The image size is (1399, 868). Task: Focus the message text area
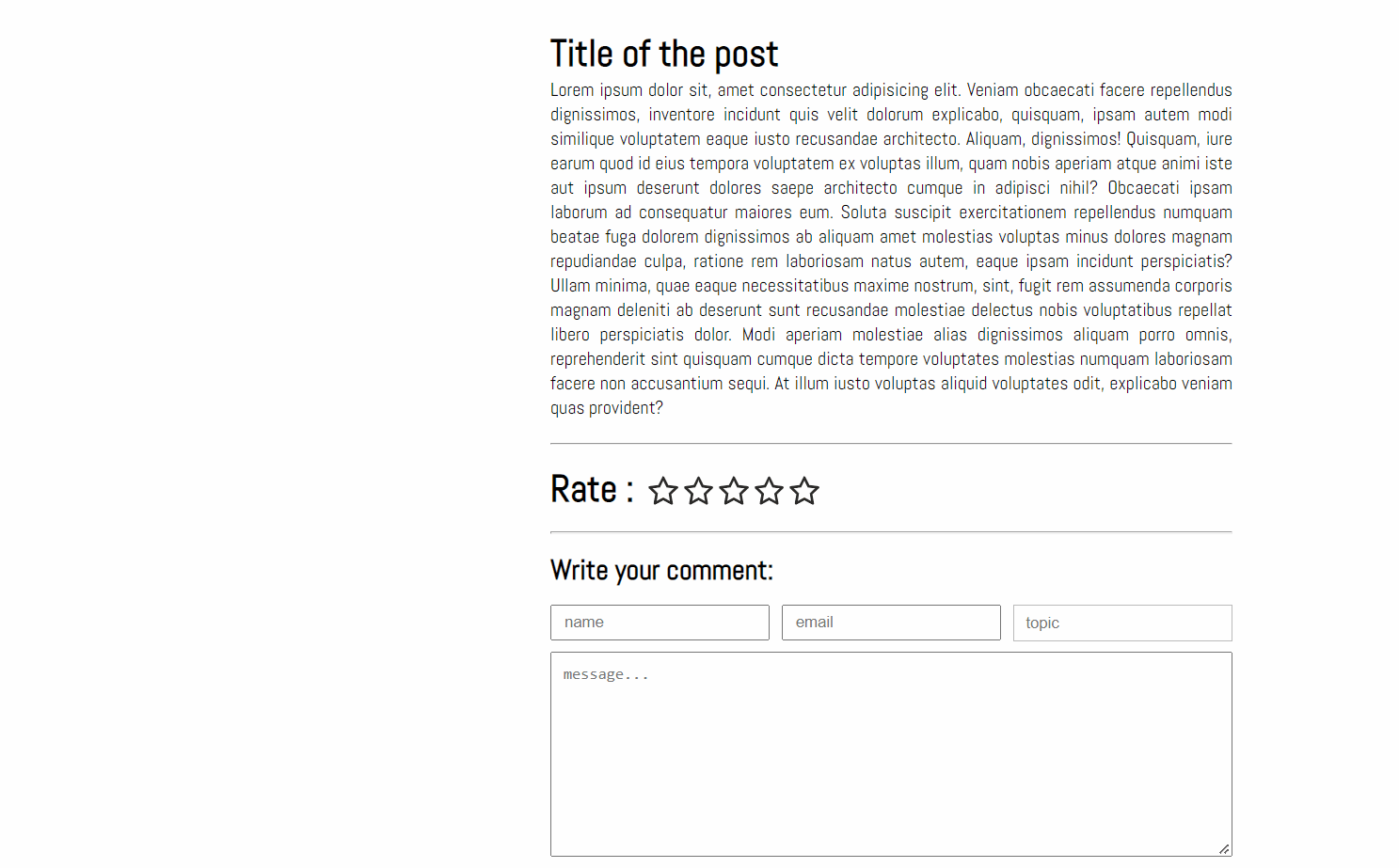pos(891,754)
